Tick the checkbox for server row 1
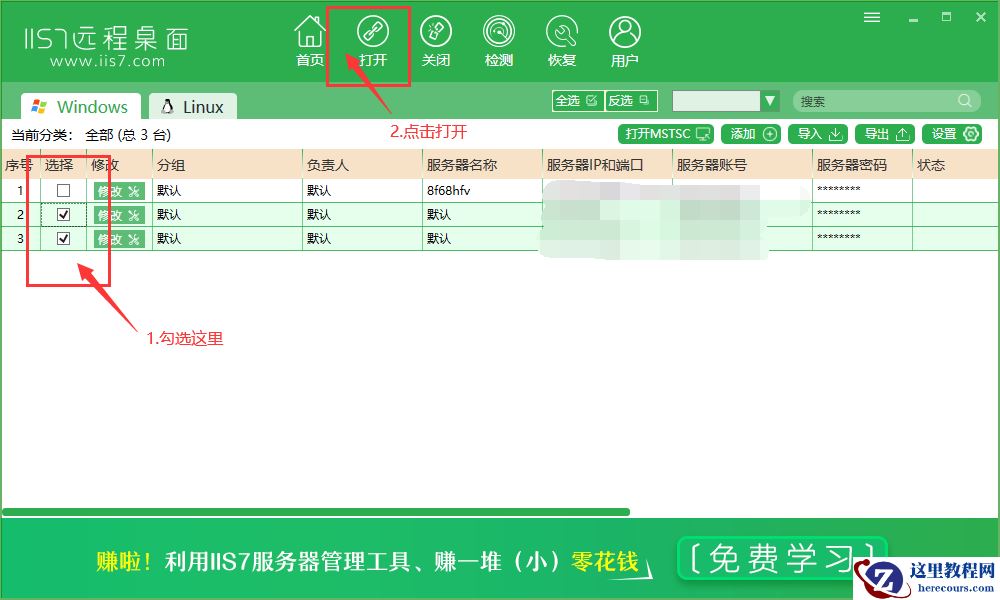 tap(63, 190)
